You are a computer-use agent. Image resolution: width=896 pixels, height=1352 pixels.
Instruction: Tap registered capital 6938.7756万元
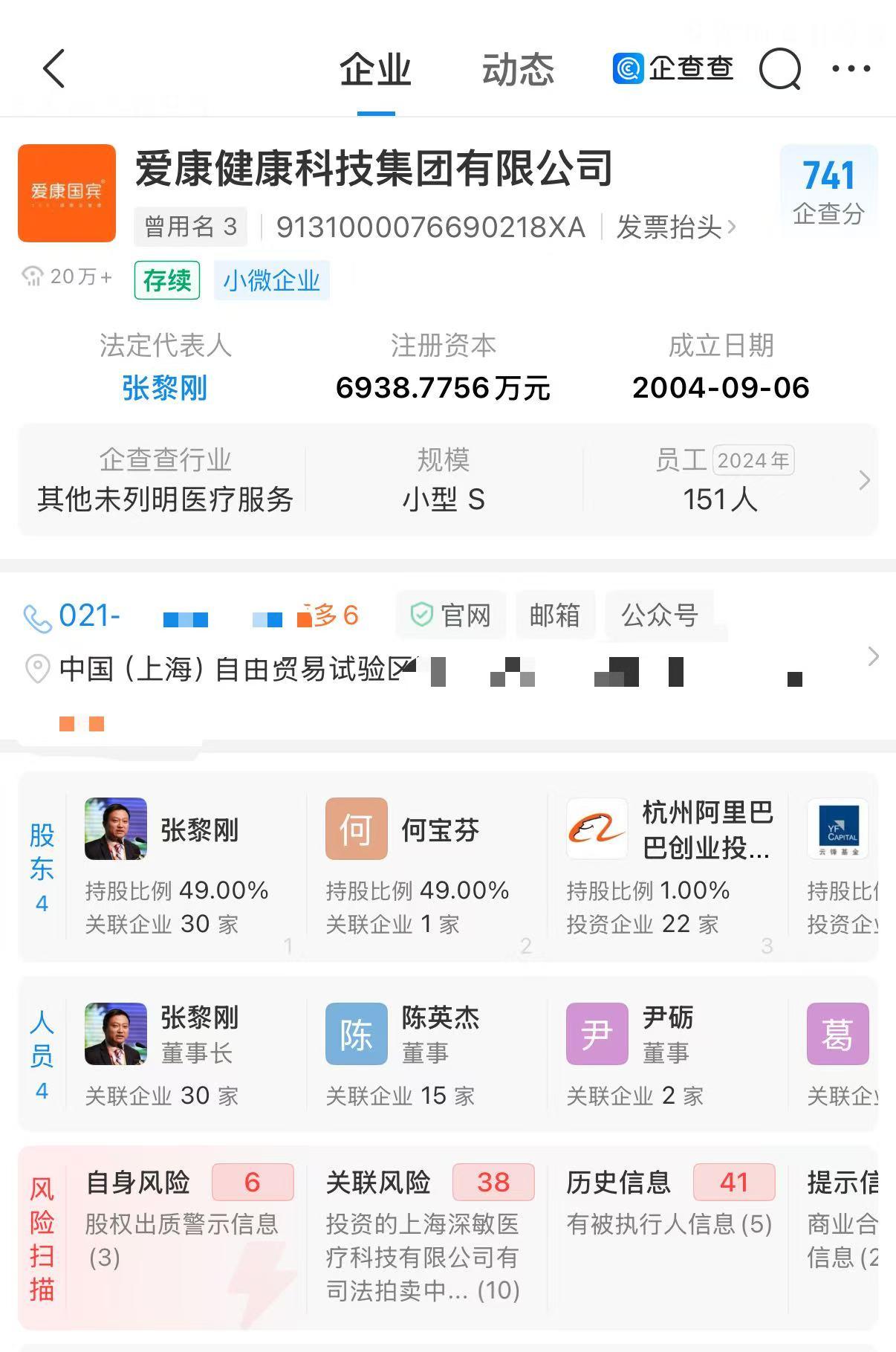click(x=443, y=388)
